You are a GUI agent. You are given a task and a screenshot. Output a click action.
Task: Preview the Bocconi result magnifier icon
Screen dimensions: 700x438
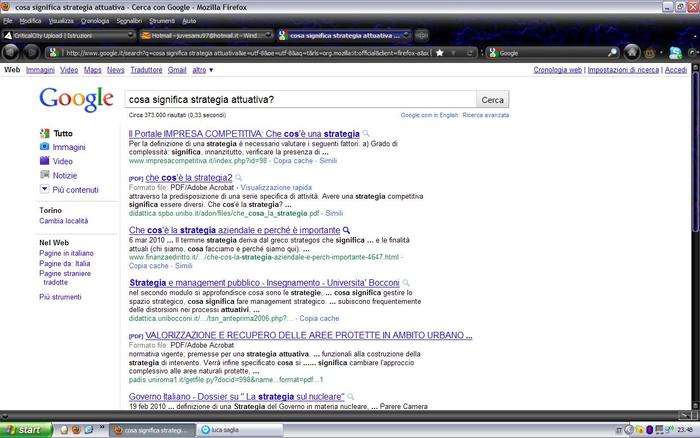pos(406,283)
